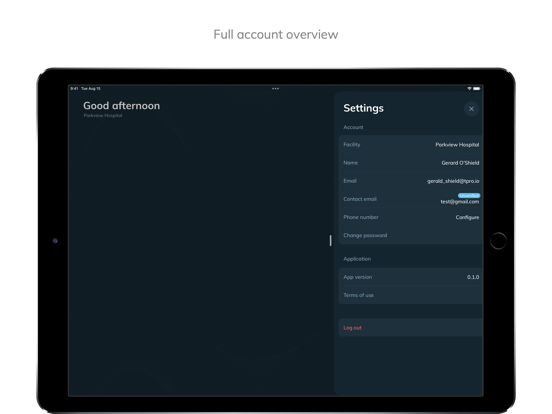Click Configure next to Phone number
The height and width of the screenshot is (414, 552).
[x=467, y=217]
